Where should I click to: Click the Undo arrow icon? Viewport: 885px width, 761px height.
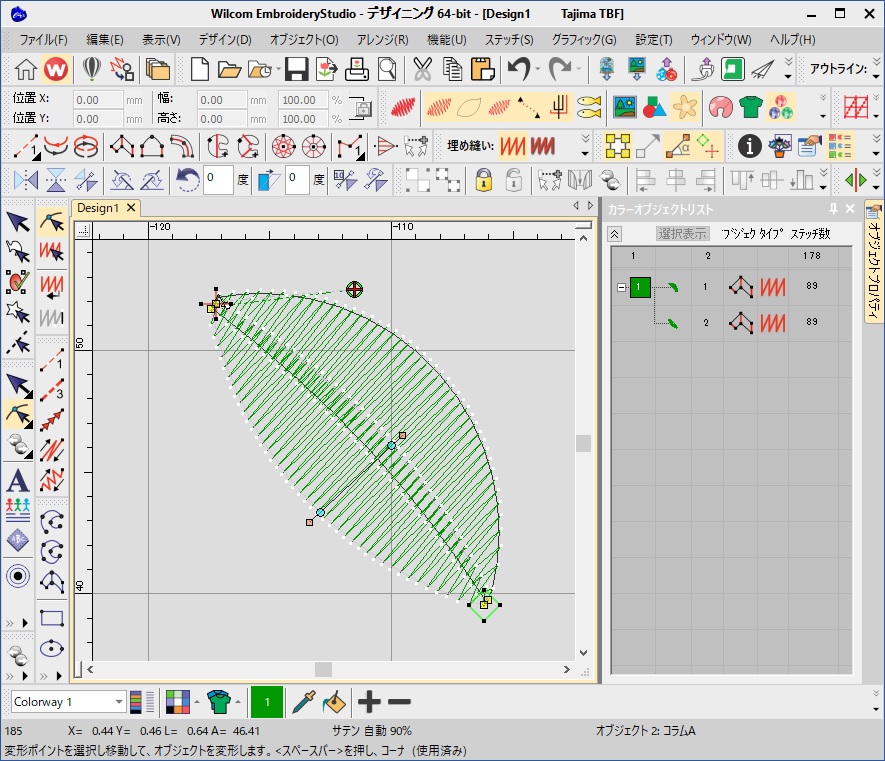(518, 69)
